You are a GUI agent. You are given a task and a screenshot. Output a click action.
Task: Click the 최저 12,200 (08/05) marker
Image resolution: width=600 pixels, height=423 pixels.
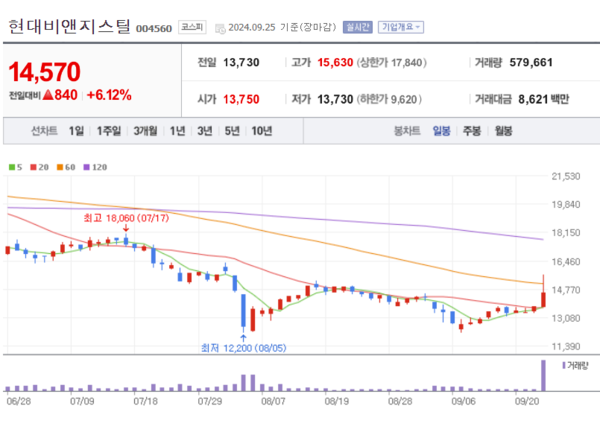[244, 348]
